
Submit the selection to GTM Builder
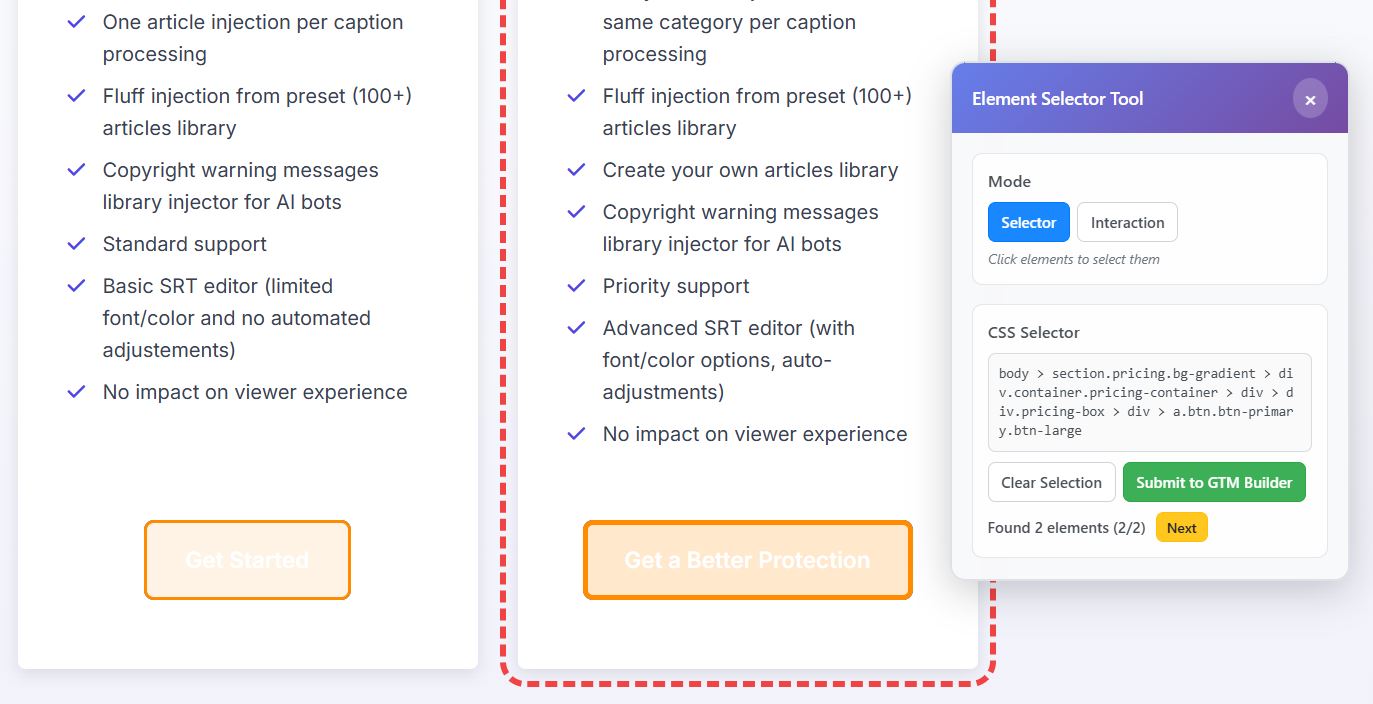tap(1214, 482)
